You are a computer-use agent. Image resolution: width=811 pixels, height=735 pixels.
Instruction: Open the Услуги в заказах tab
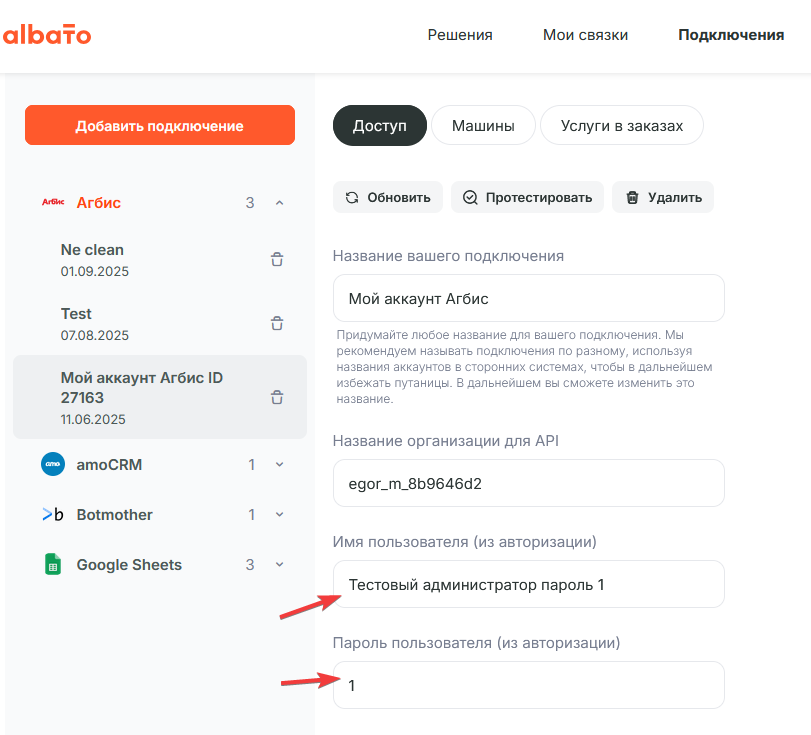click(x=622, y=126)
